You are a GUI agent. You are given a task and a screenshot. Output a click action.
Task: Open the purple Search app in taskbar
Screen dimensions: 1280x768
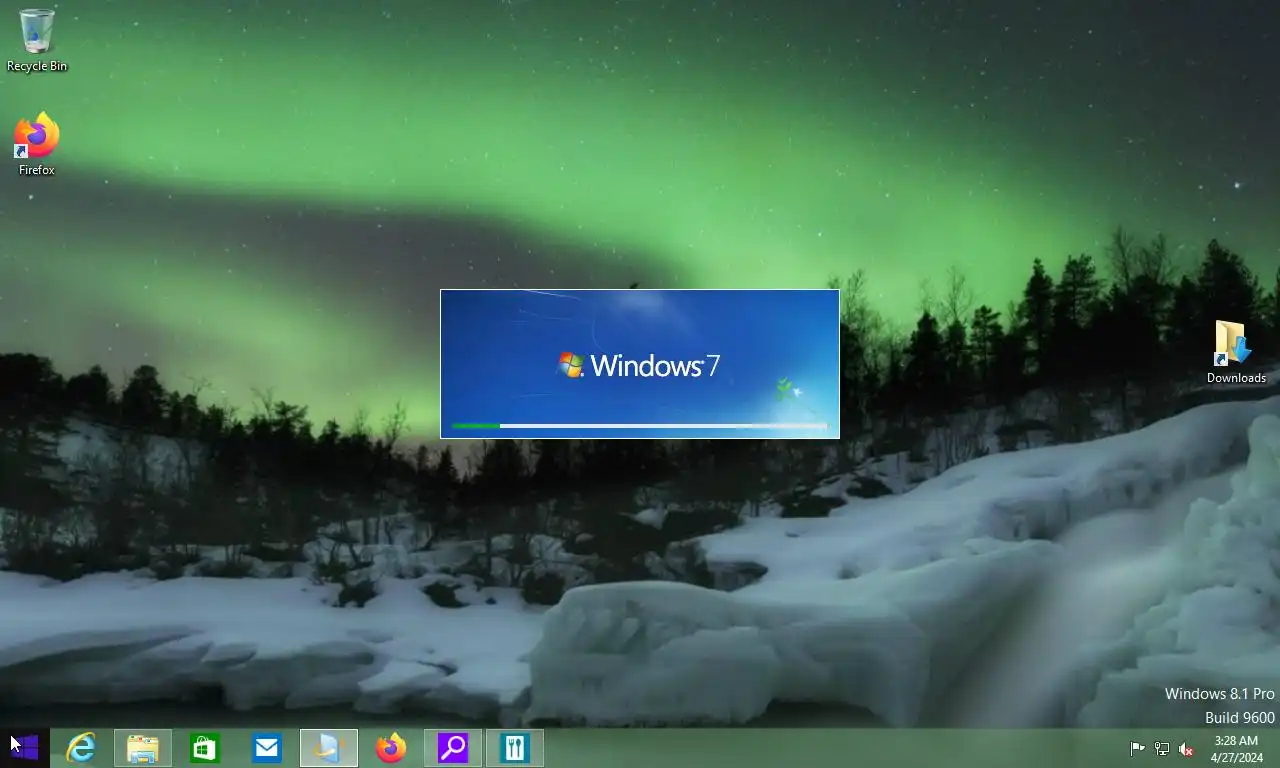[x=453, y=748]
